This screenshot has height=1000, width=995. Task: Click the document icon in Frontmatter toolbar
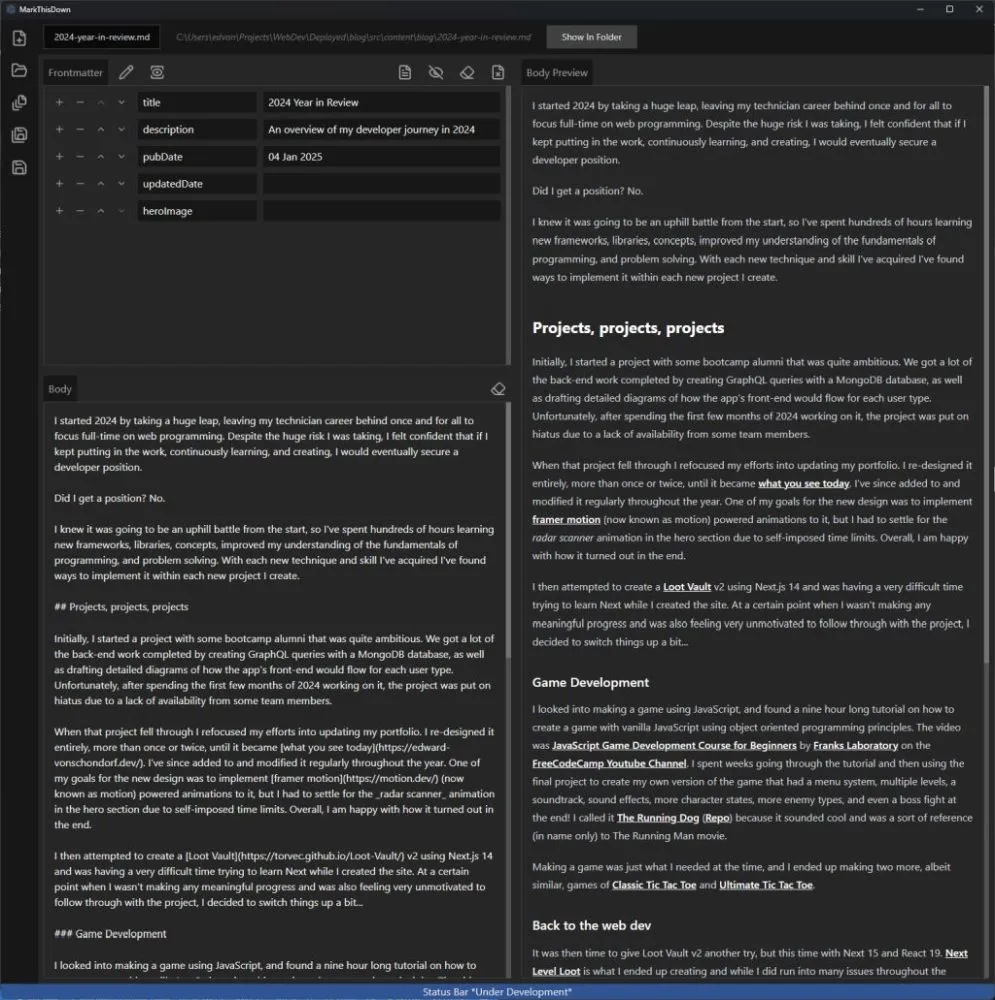(x=404, y=72)
